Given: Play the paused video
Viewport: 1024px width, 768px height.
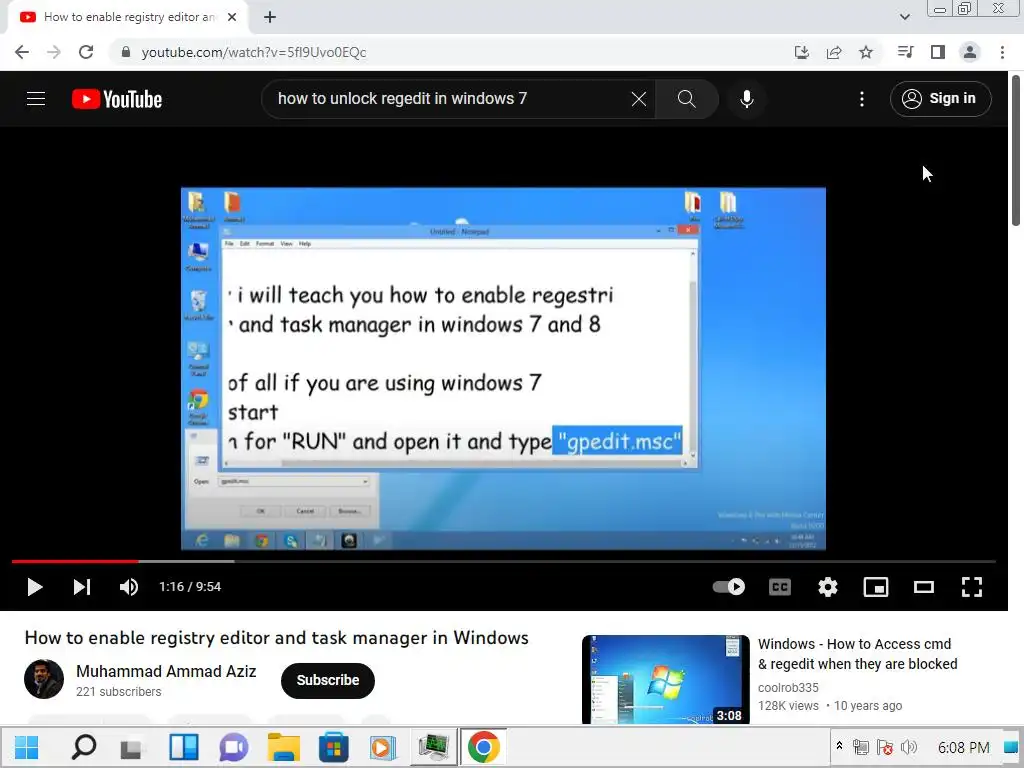Looking at the screenshot, I should click(35, 586).
